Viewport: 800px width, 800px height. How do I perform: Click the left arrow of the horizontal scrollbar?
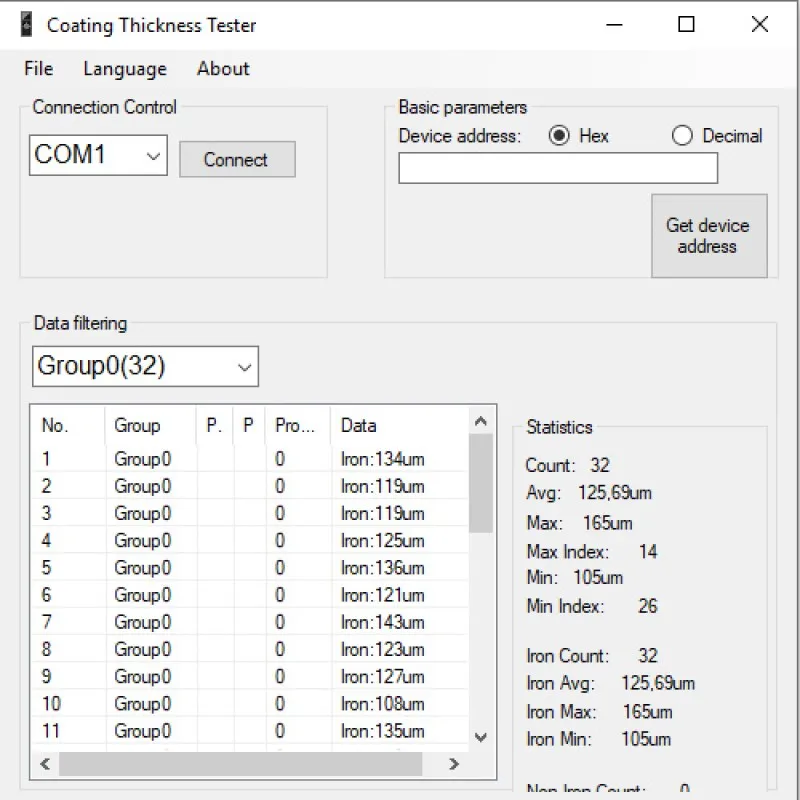pyautogui.click(x=44, y=765)
